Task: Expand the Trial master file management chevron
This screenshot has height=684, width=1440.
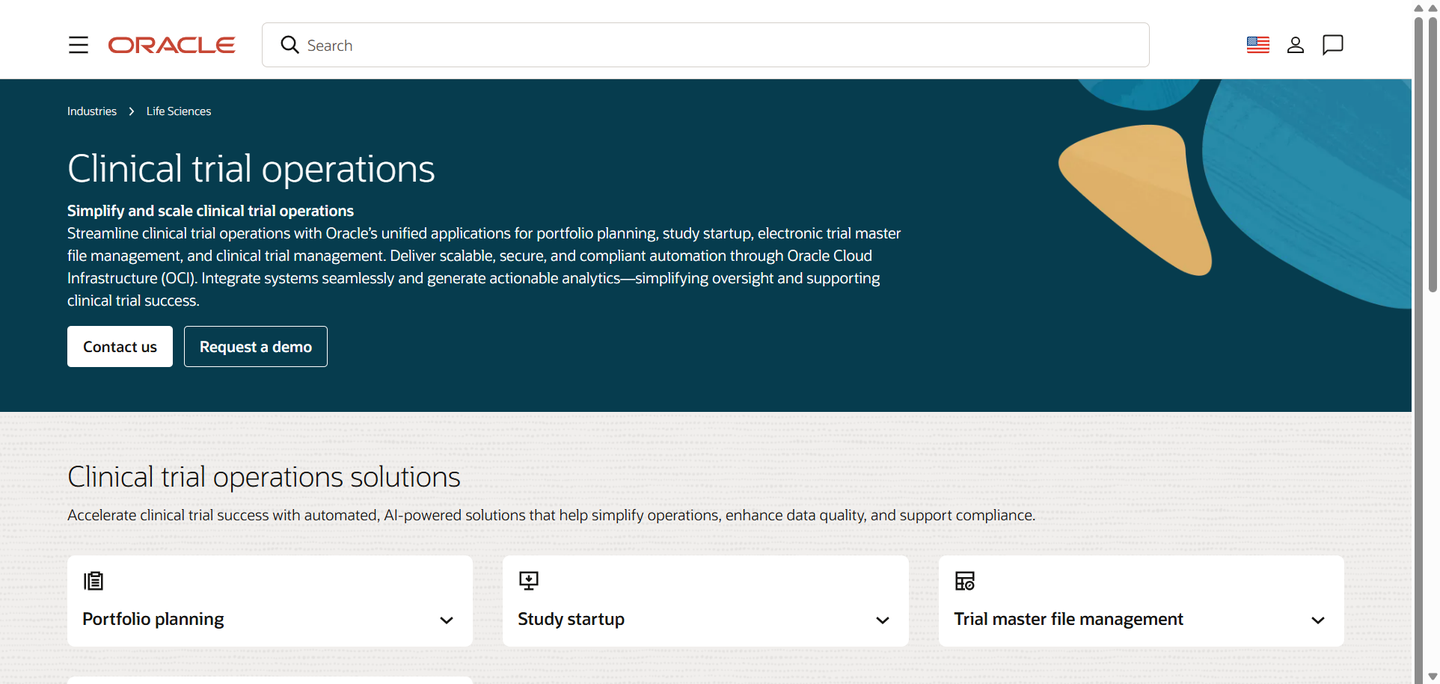Action: click(1318, 620)
